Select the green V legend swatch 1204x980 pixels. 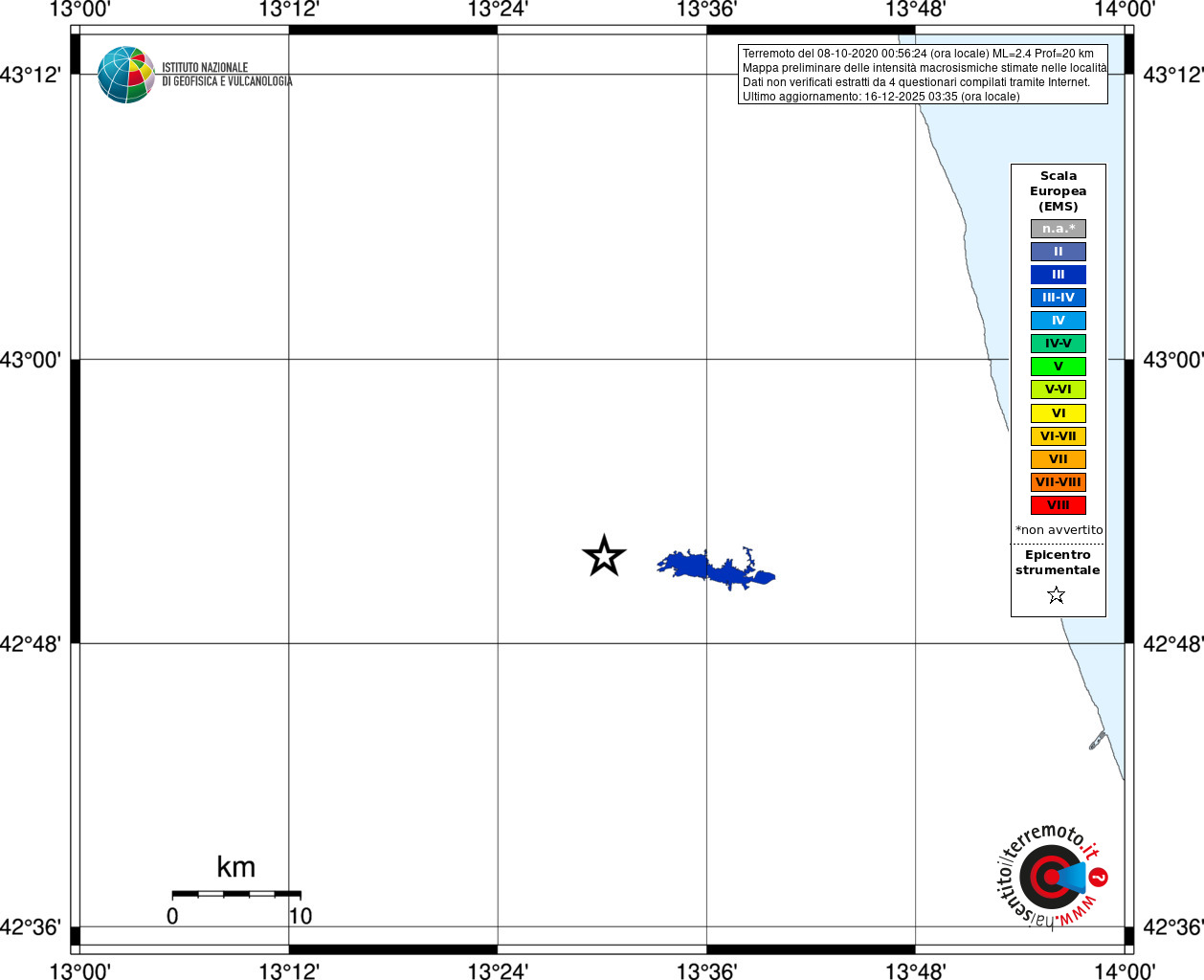click(1059, 367)
